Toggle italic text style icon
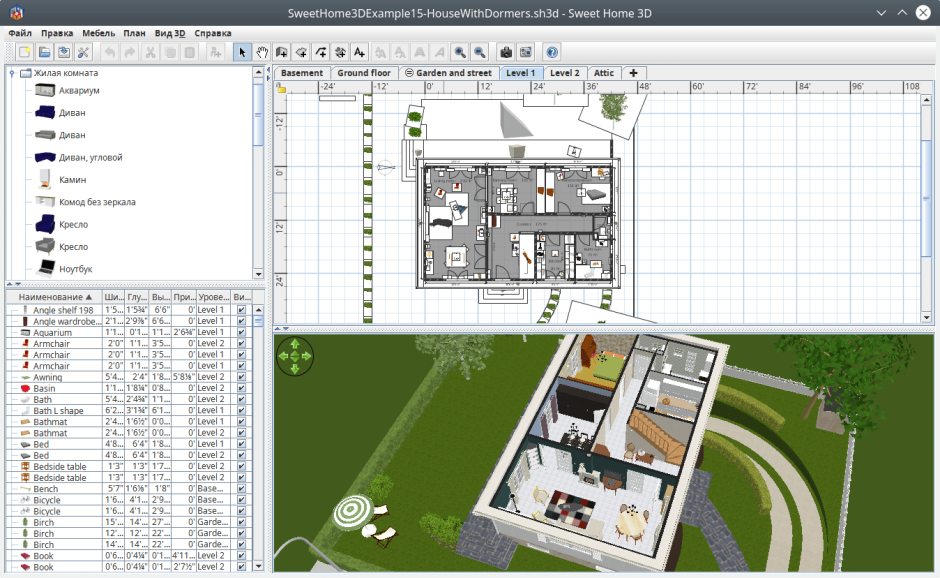 point(439,52)
